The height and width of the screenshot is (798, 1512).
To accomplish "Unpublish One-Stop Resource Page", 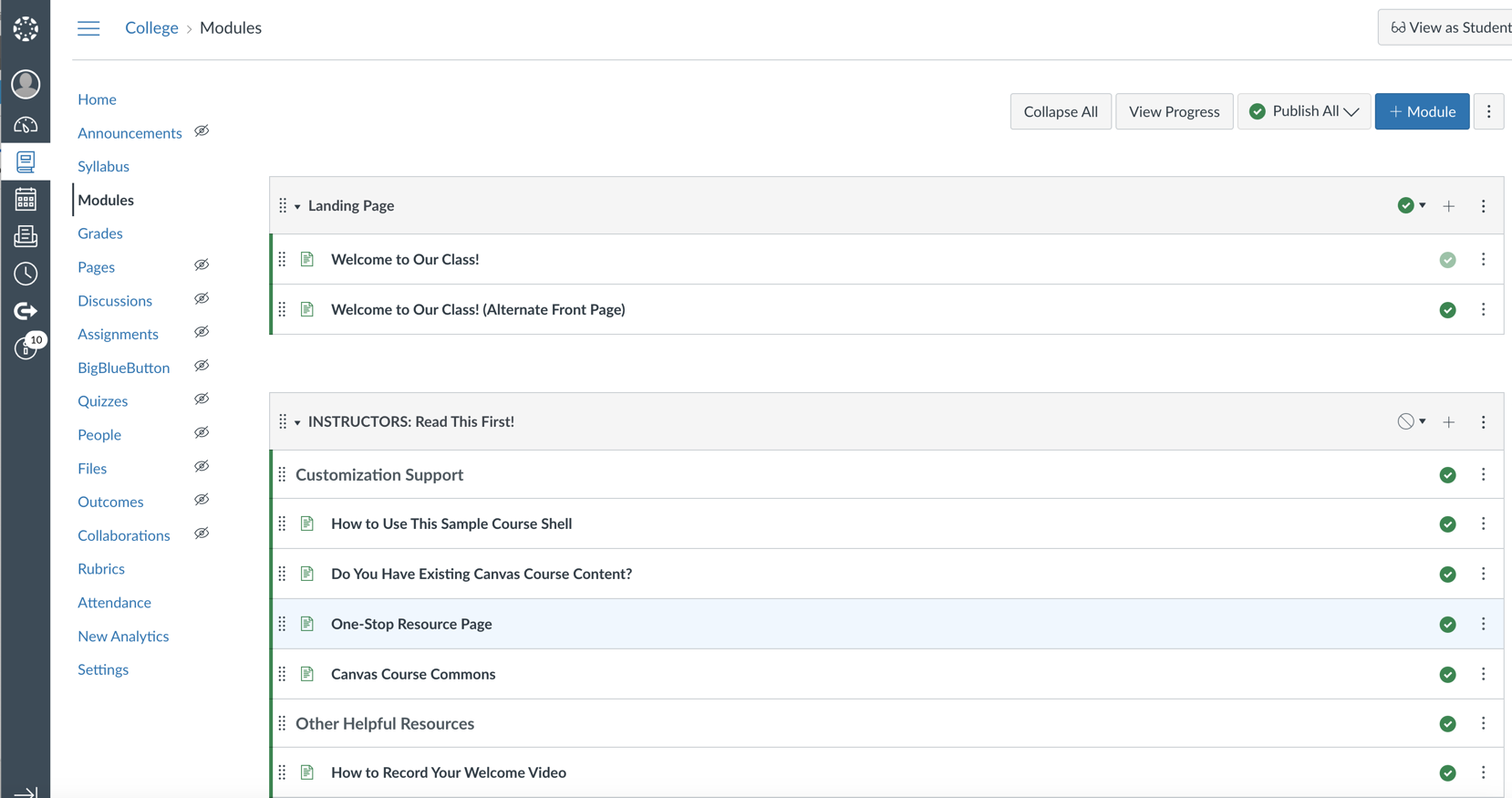I will pos(1448,625).
